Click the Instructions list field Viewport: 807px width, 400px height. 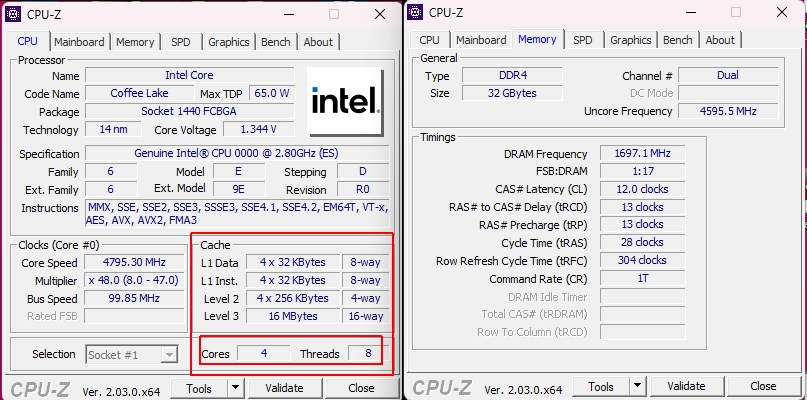tap(237, 214)
